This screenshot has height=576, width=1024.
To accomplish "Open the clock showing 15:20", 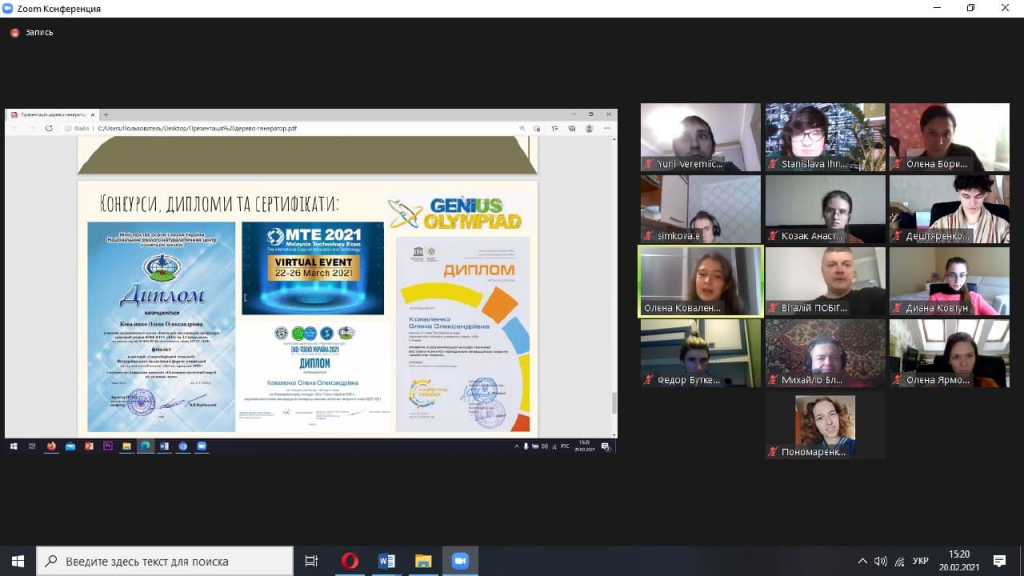I will [x=959, y=561].
